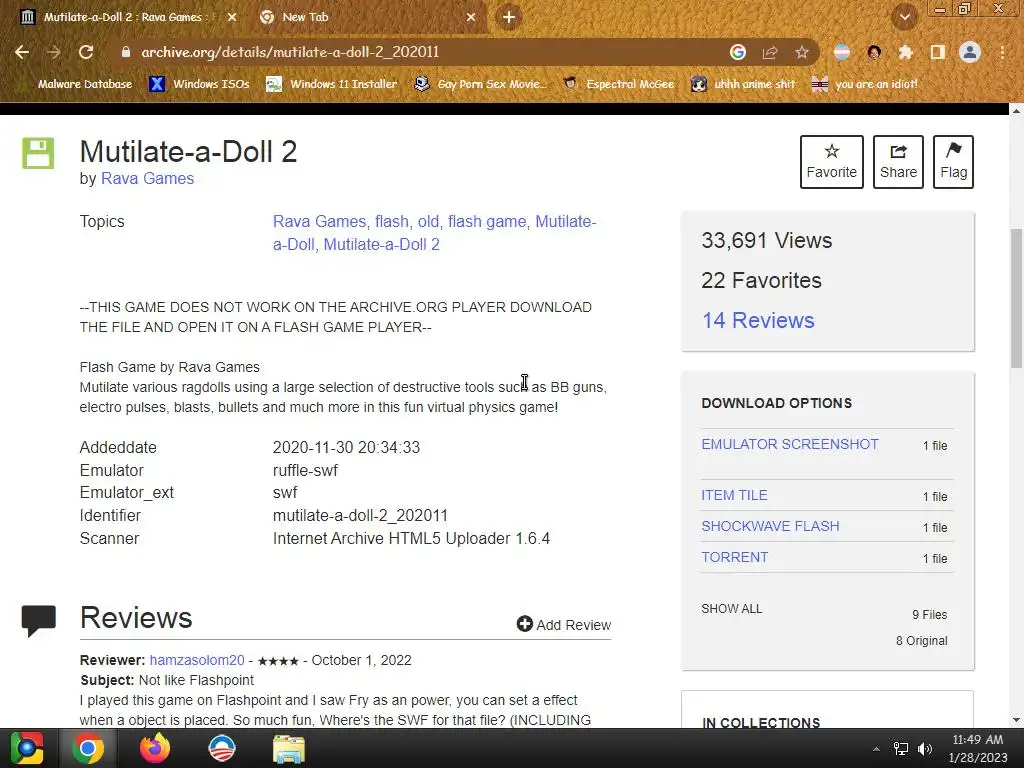Open the Rava Games author link
The width and height of the screenshot is (1024, 768).
[x=148, y=178]
